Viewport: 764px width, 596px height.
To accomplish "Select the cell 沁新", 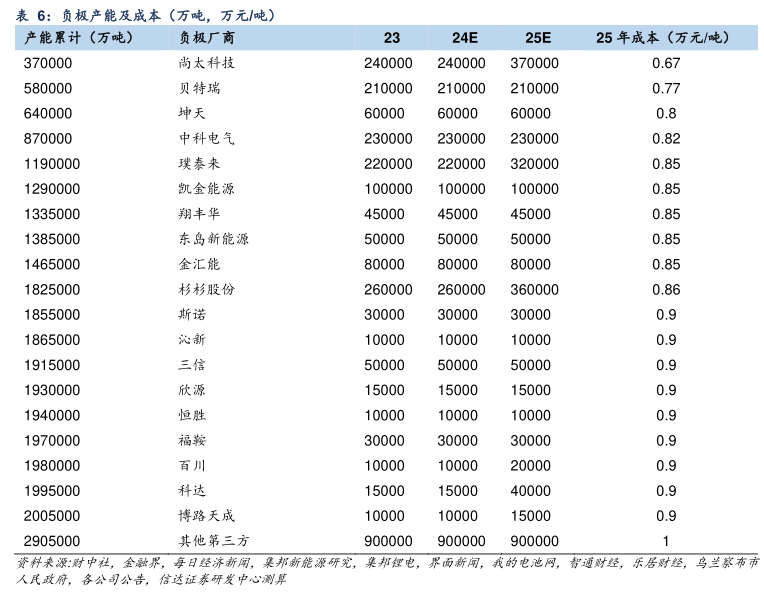I will click(x=192, y=340).
